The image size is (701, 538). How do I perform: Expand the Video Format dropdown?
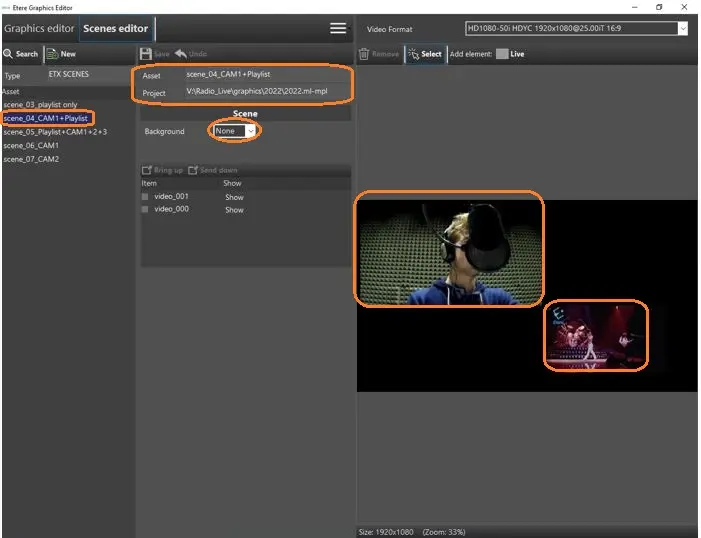tap(682, 29)
